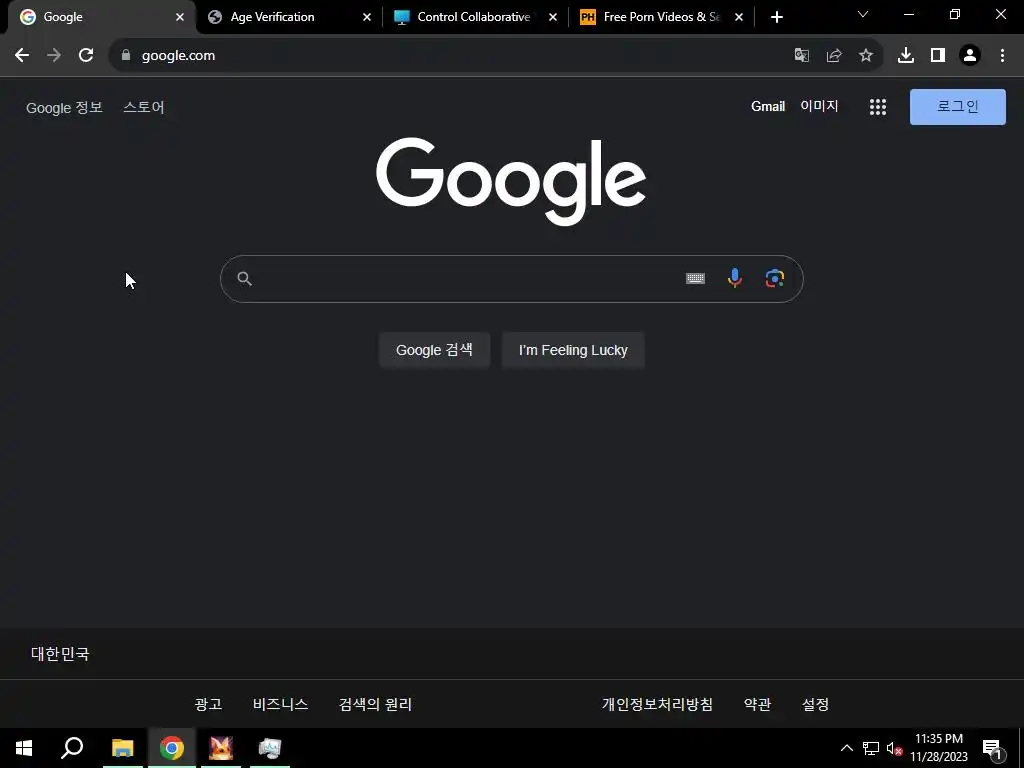Close the Age Verification tab
1024x768 pixels.
366,17
